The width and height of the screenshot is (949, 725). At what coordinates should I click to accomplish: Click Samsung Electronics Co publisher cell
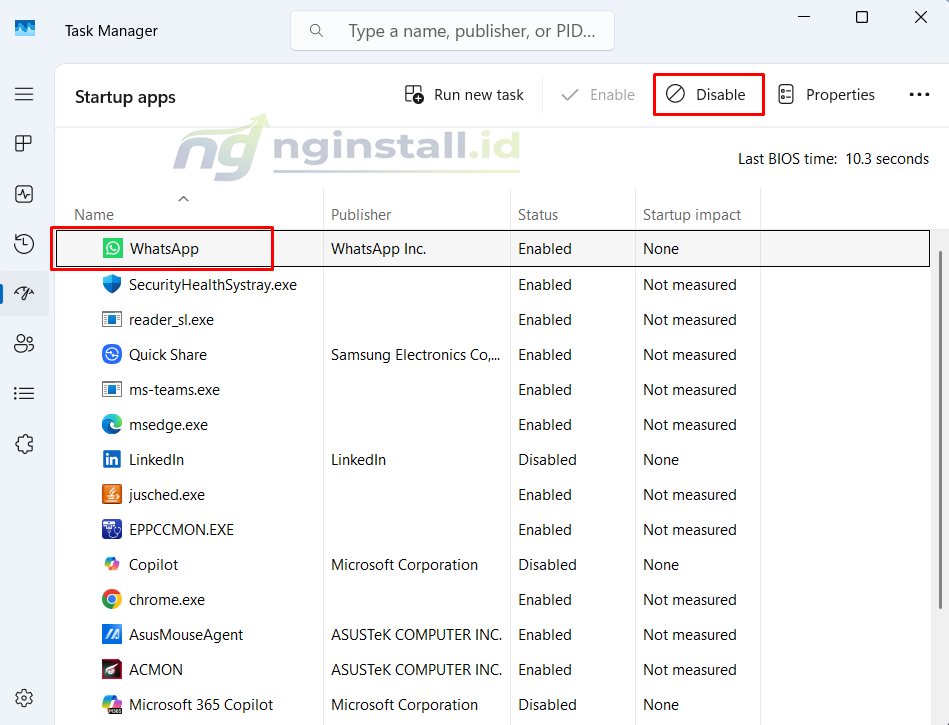click(415, 355)
